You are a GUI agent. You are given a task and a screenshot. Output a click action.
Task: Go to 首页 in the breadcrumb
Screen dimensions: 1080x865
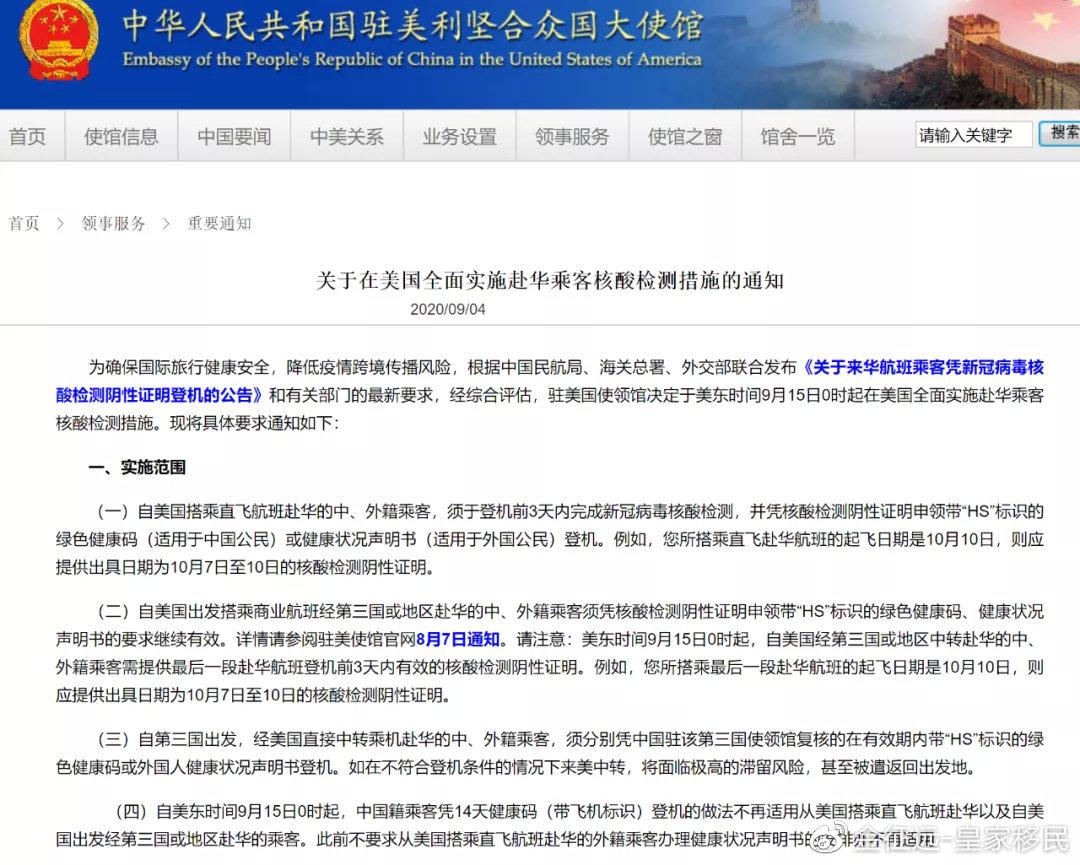23,223
